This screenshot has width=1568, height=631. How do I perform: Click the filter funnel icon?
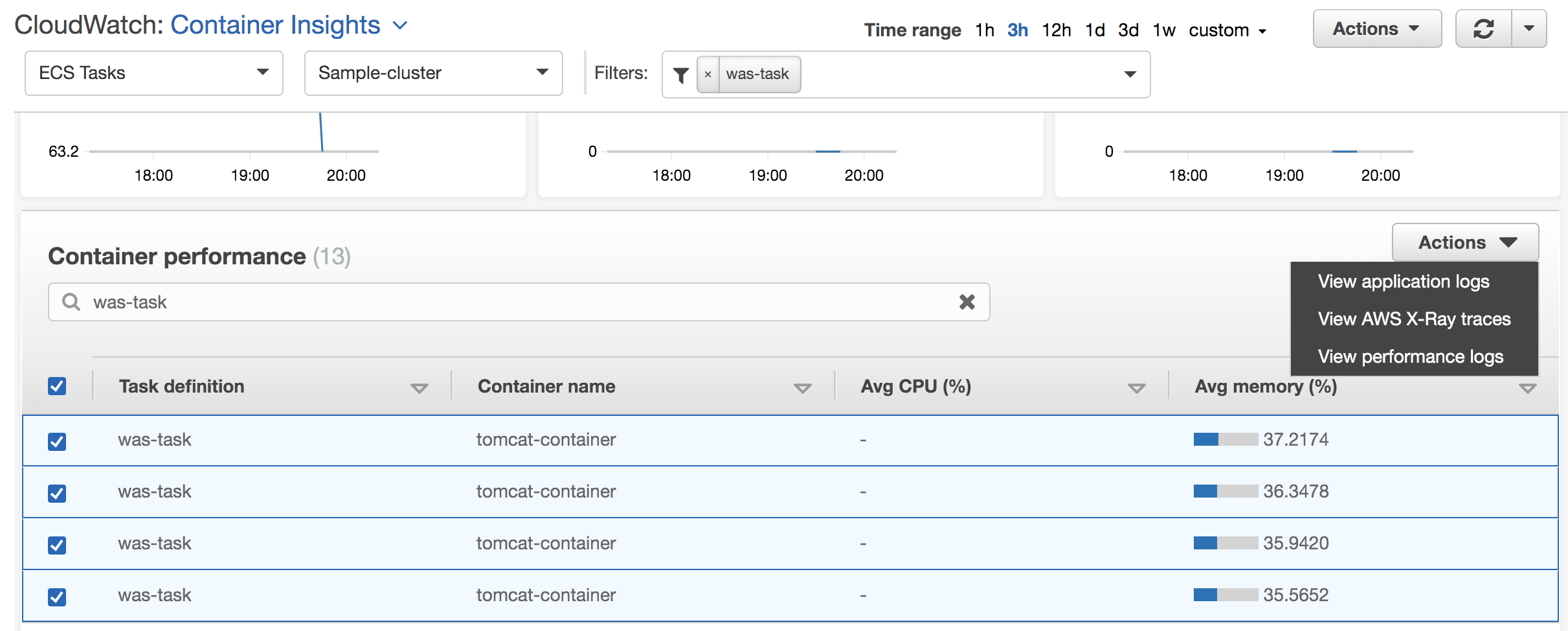[680, 75]
